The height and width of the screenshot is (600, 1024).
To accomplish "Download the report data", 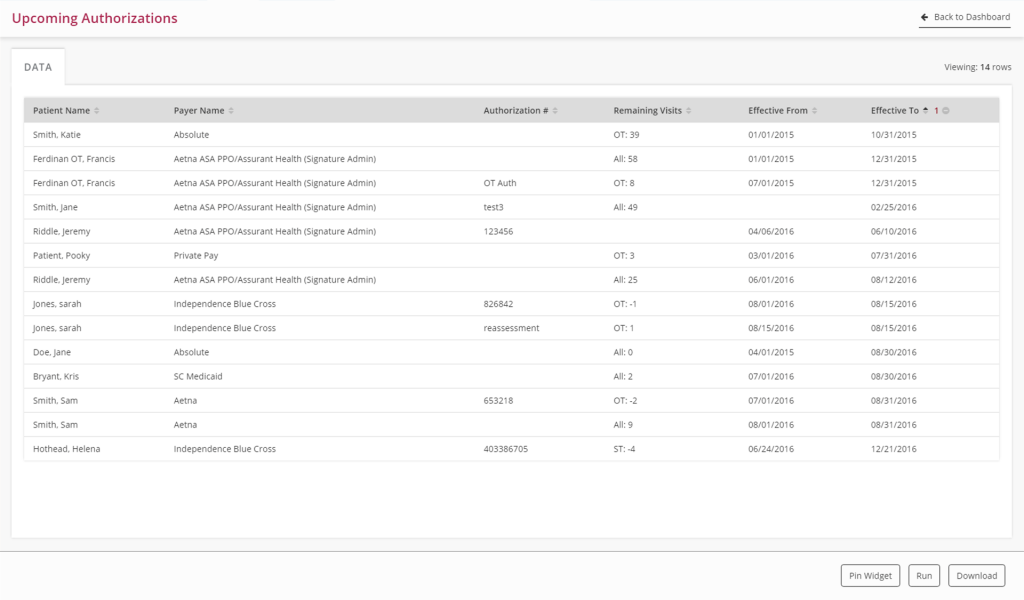I will (x=976, y=575).
